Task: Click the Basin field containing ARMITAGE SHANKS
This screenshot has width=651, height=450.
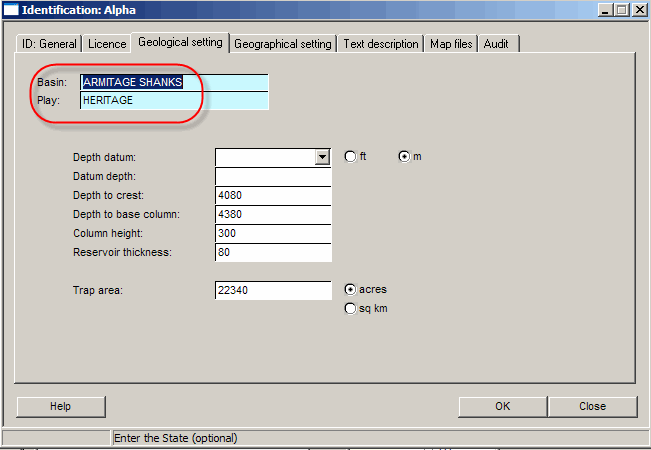Action: tap(174, 82)
